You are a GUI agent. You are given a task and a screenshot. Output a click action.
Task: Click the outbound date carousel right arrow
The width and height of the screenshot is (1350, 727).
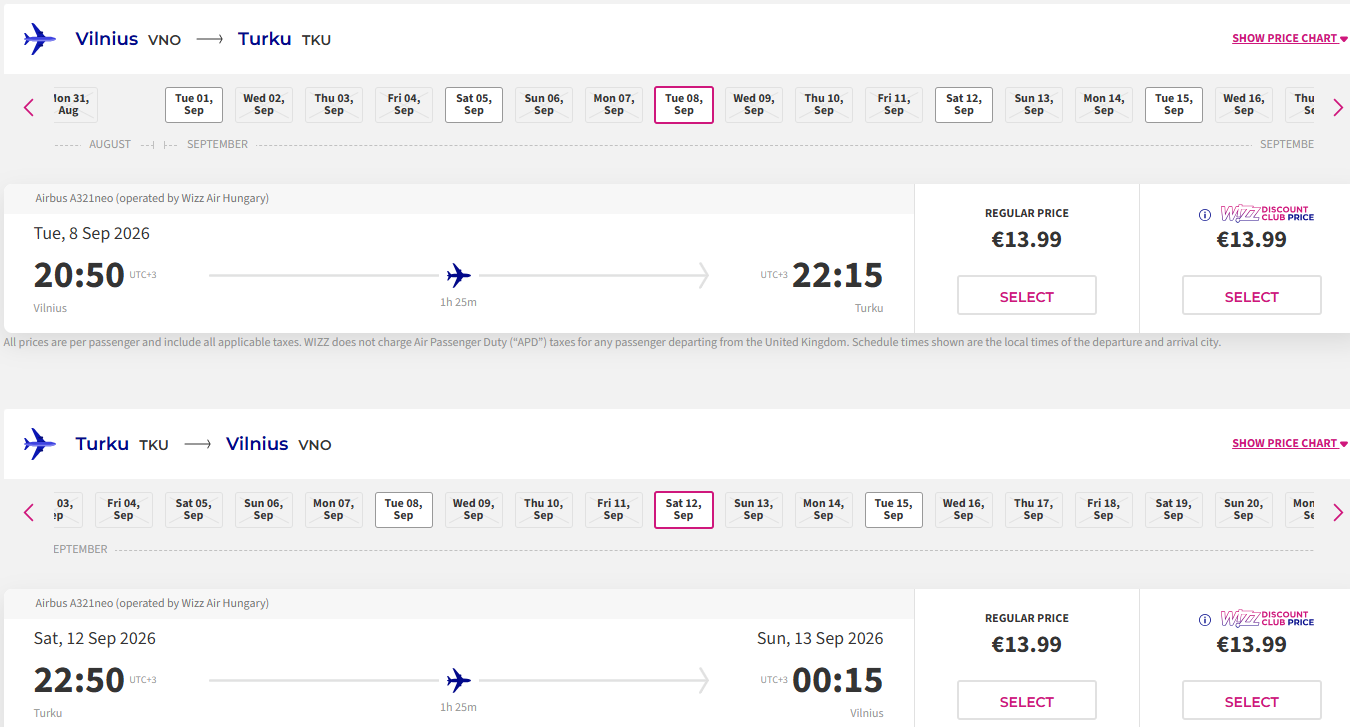click(x=1338, y=107)
